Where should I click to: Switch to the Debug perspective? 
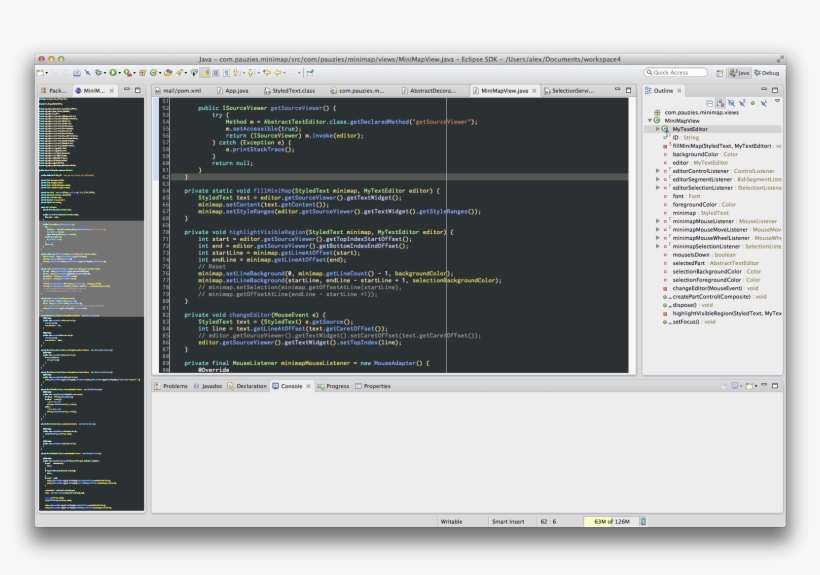coord(768,73)
